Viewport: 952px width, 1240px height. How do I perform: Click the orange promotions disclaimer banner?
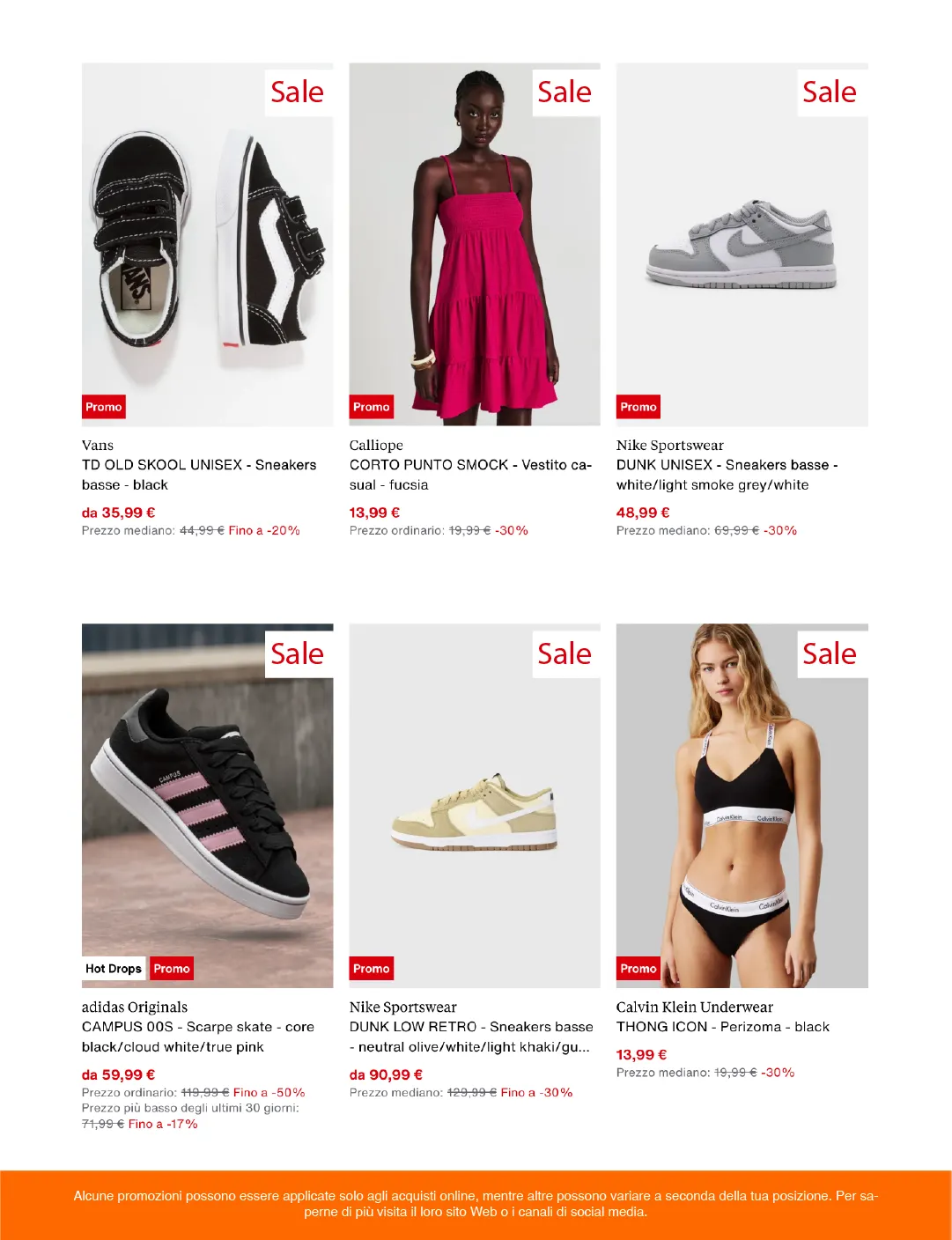coord(476,1205)
